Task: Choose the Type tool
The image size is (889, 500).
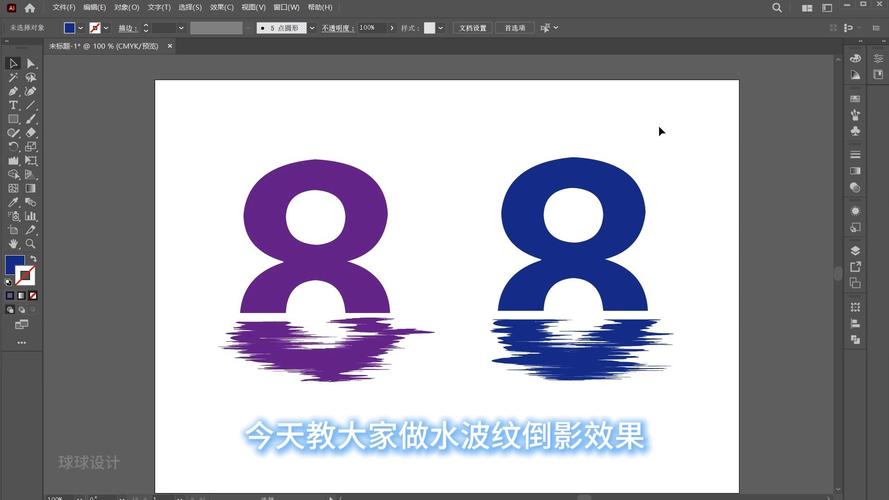Action: tap(13, 105)
